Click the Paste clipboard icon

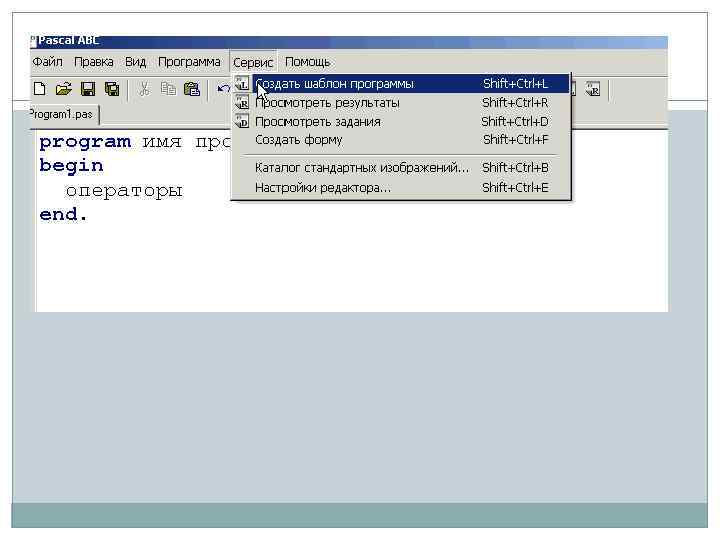click(192, 89)
